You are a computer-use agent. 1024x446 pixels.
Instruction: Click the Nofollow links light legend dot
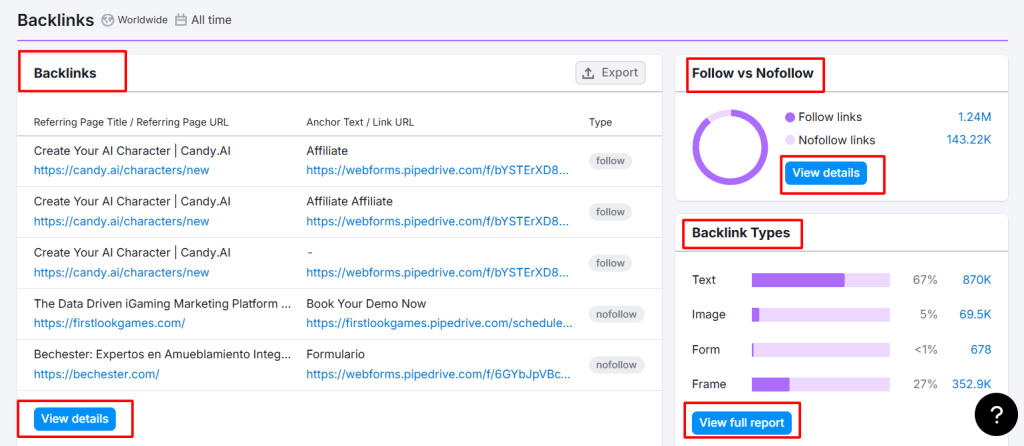coord(790,140)
